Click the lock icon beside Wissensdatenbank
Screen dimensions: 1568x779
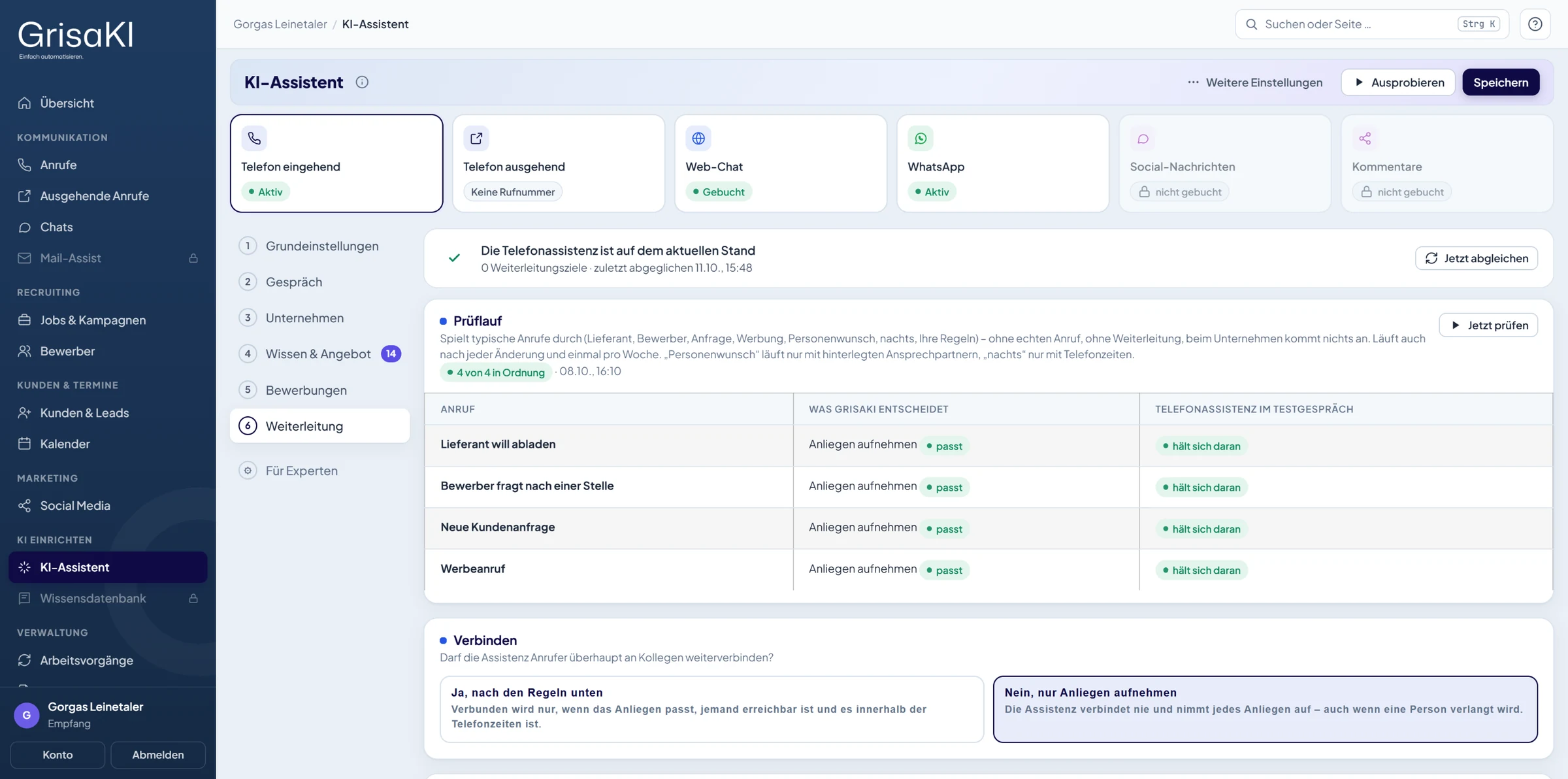[193, 599]
